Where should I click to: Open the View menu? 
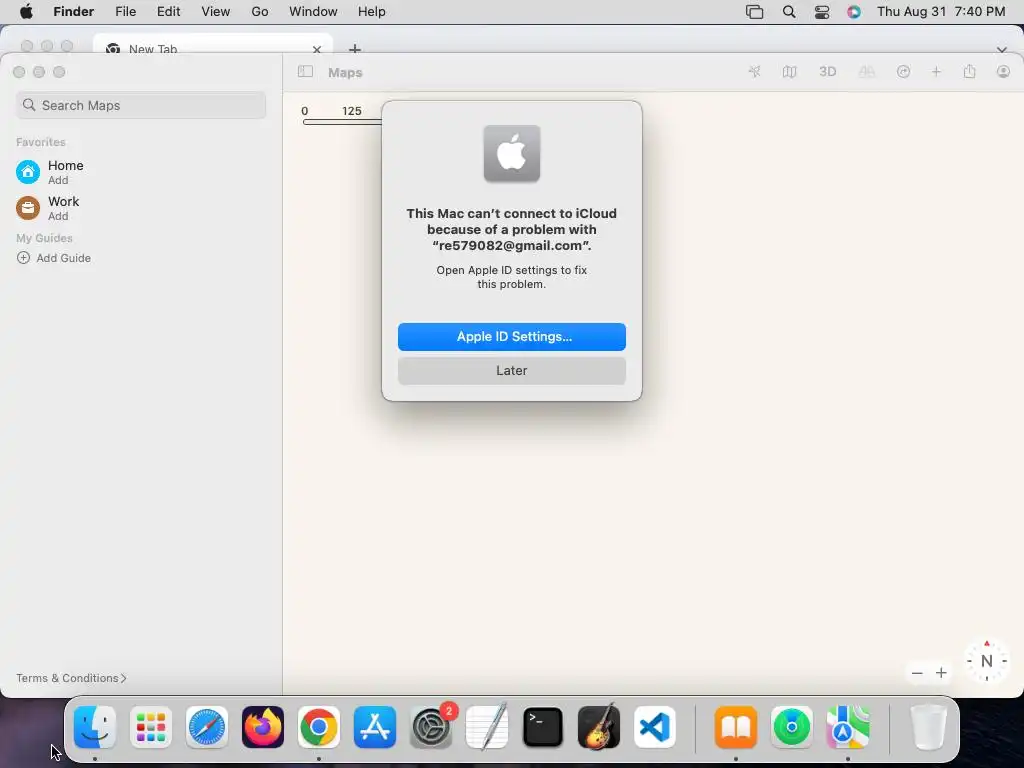[x=216, y=12]
